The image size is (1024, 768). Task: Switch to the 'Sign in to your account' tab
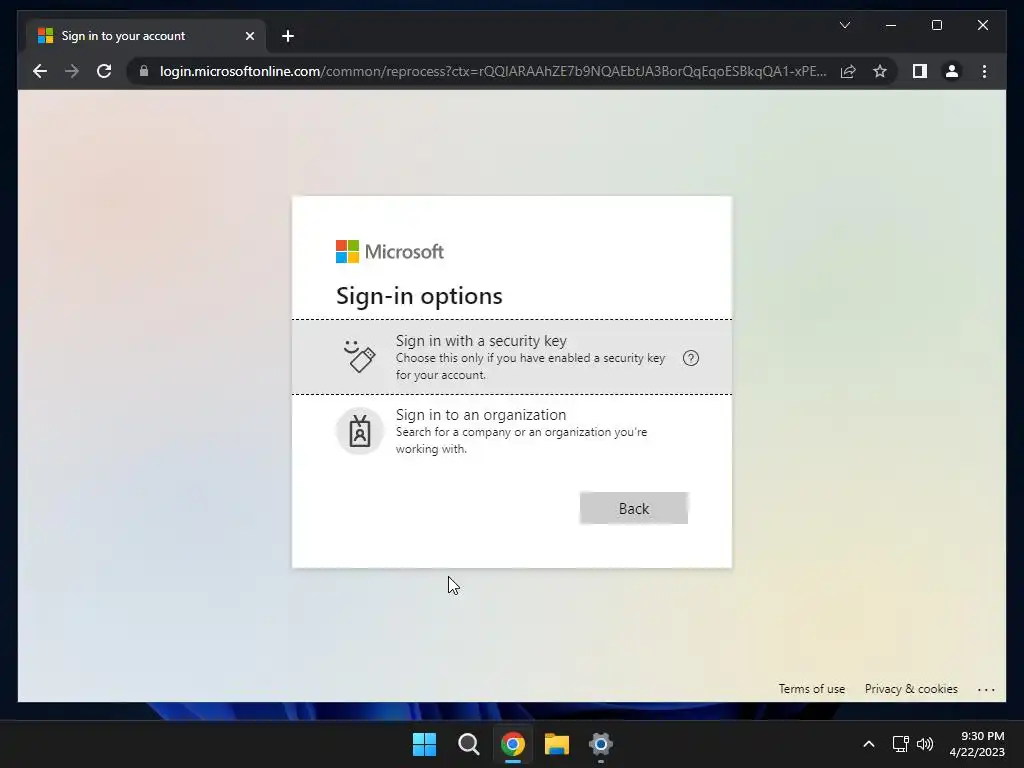146,36
